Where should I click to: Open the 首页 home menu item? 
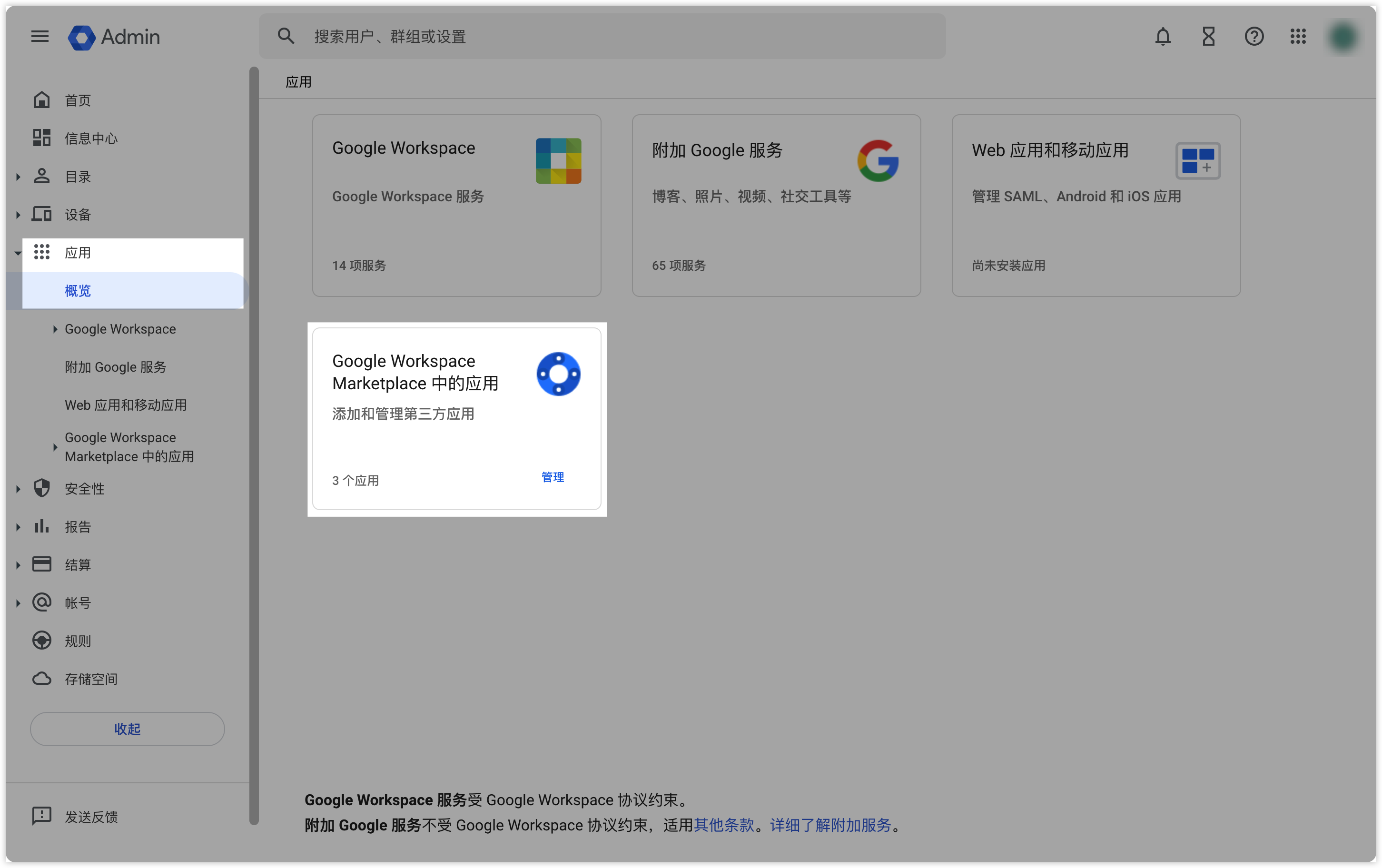[x=42, y=99]
